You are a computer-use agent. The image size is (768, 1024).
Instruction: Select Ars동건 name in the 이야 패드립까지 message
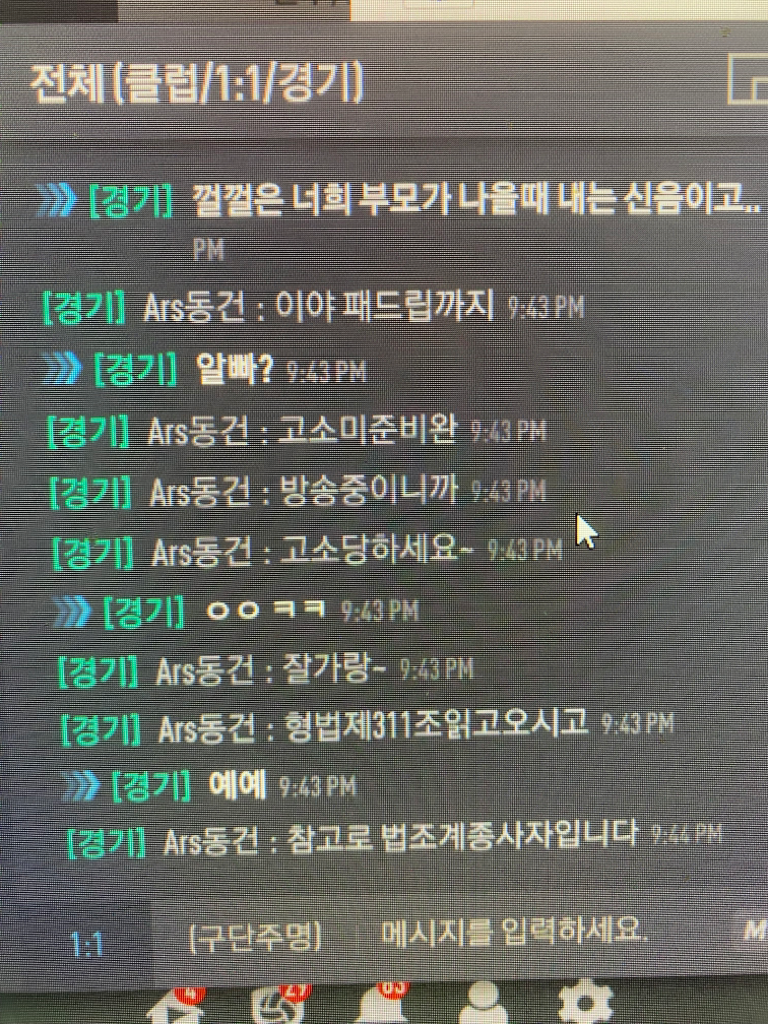(194, 307)
